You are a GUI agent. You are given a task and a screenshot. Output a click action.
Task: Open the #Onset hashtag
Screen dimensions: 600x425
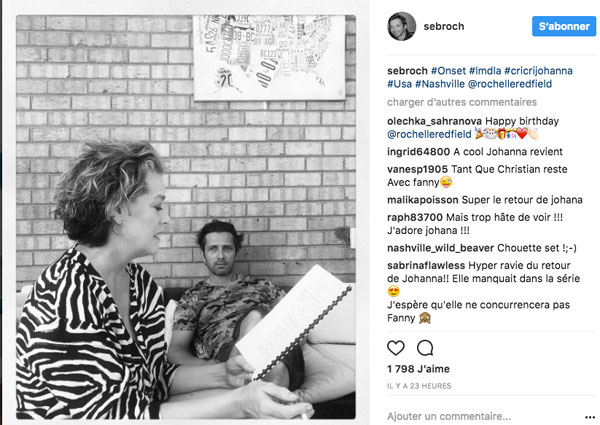point(448,71)
